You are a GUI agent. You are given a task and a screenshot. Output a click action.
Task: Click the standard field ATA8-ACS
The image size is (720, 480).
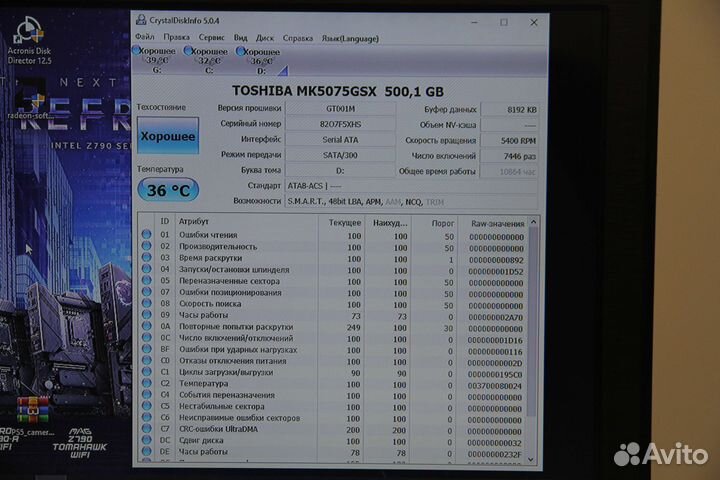click(411, 186)
